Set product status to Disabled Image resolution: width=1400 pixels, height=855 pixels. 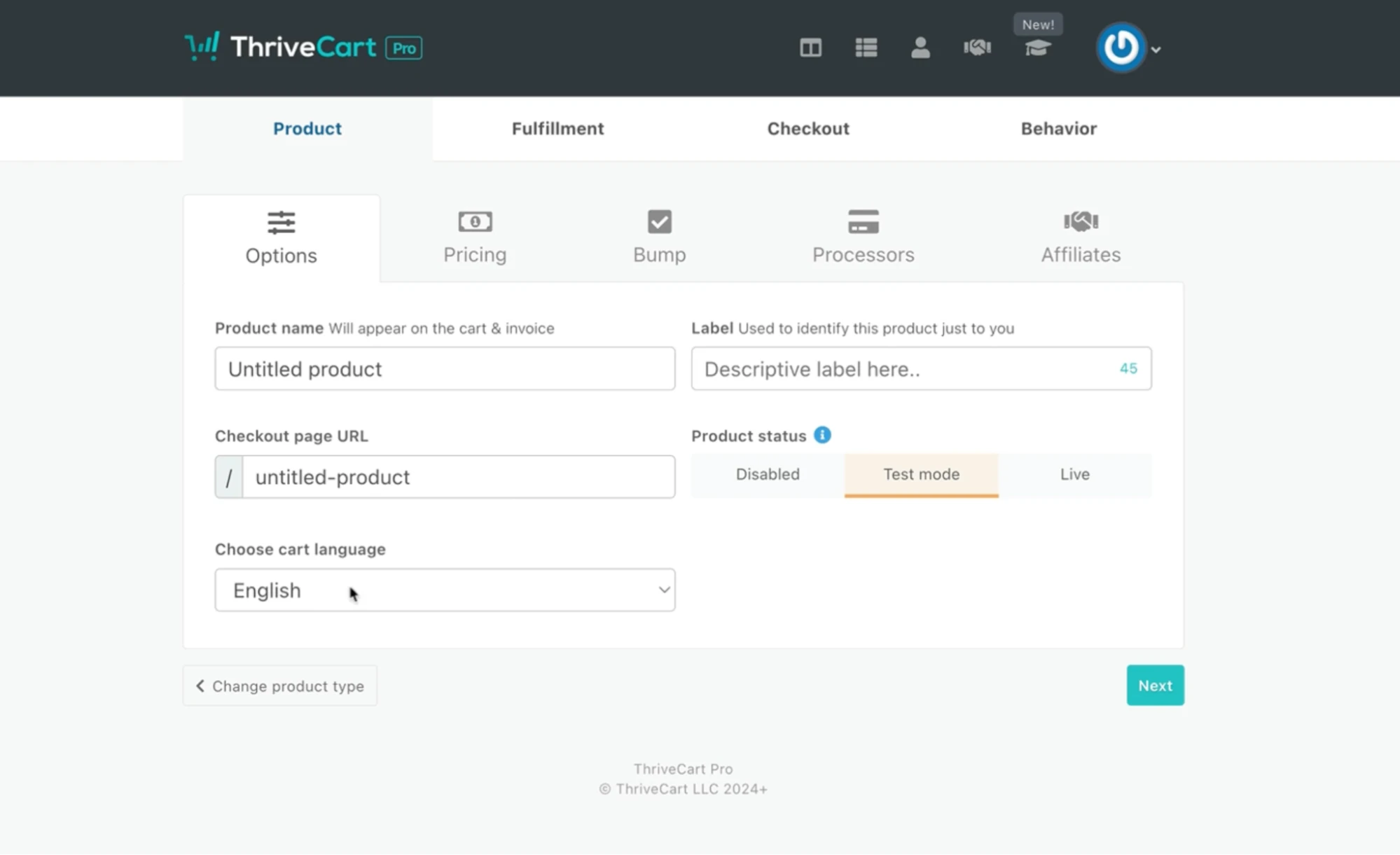click(x=768, y=475)
